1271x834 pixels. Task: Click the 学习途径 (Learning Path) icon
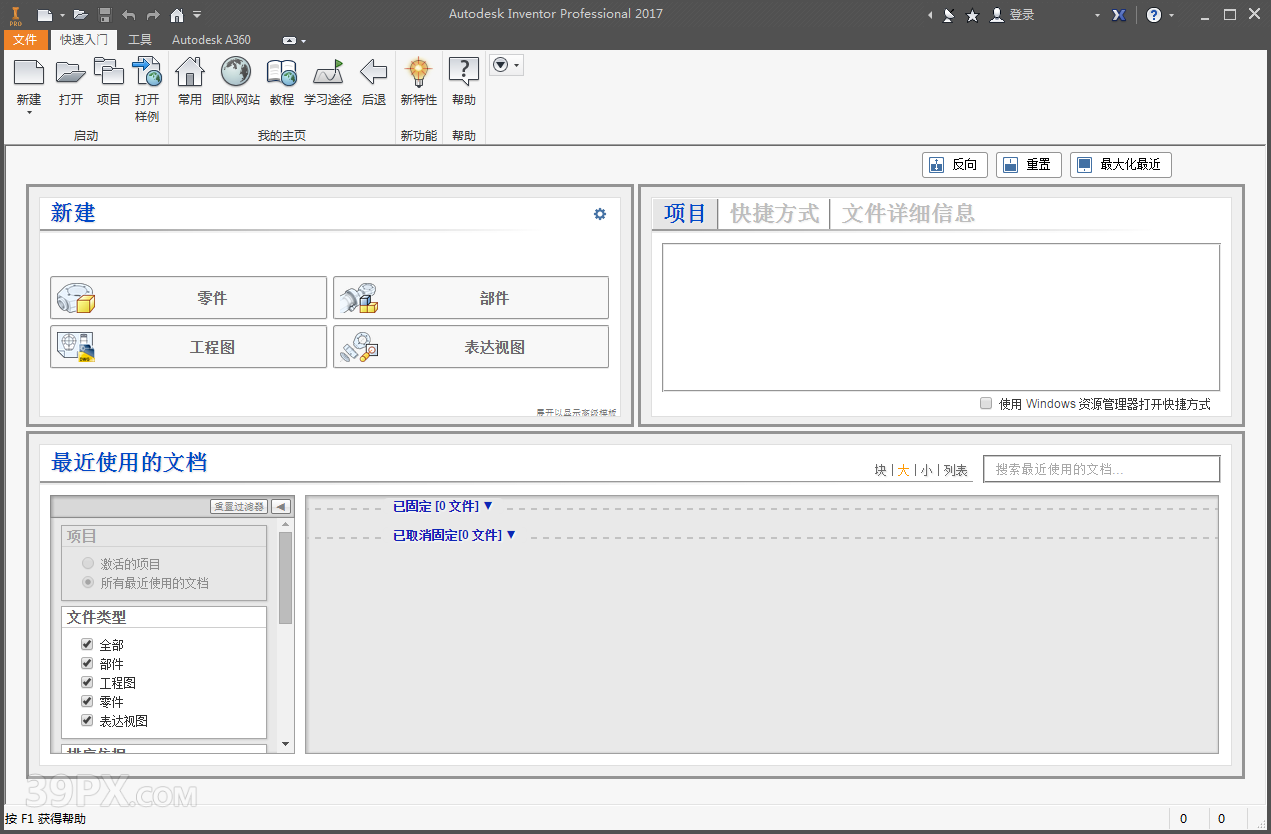point(328,73)
